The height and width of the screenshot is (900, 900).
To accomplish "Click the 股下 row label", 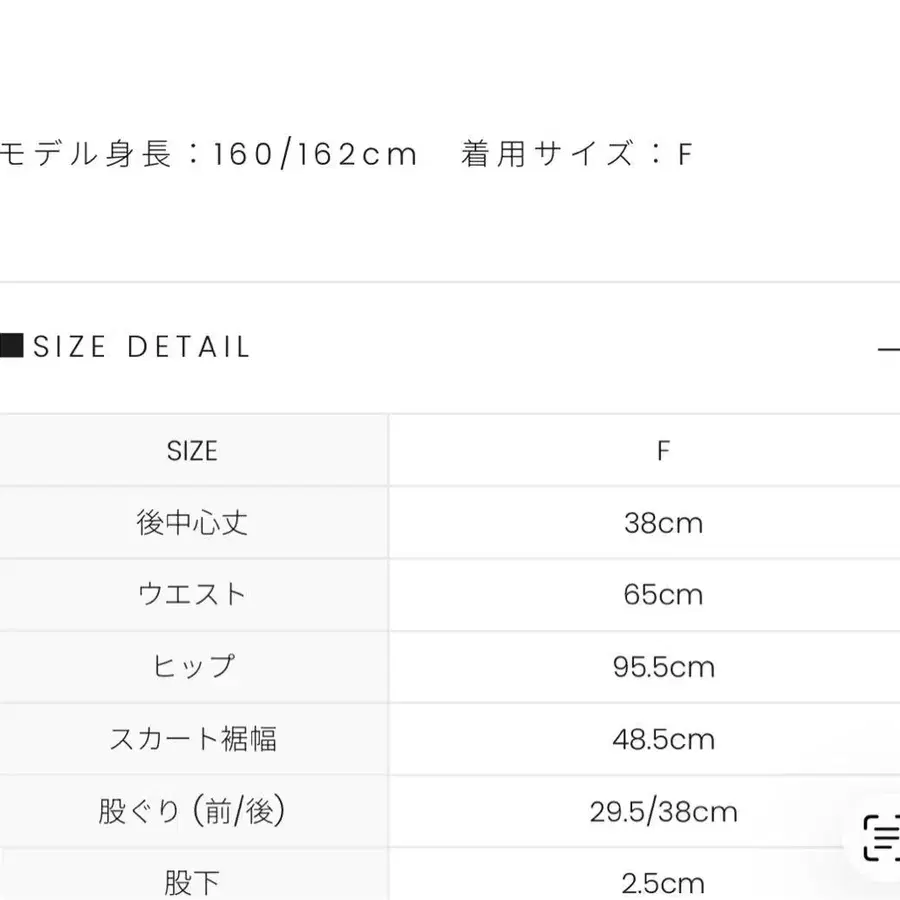I will 192,883.
